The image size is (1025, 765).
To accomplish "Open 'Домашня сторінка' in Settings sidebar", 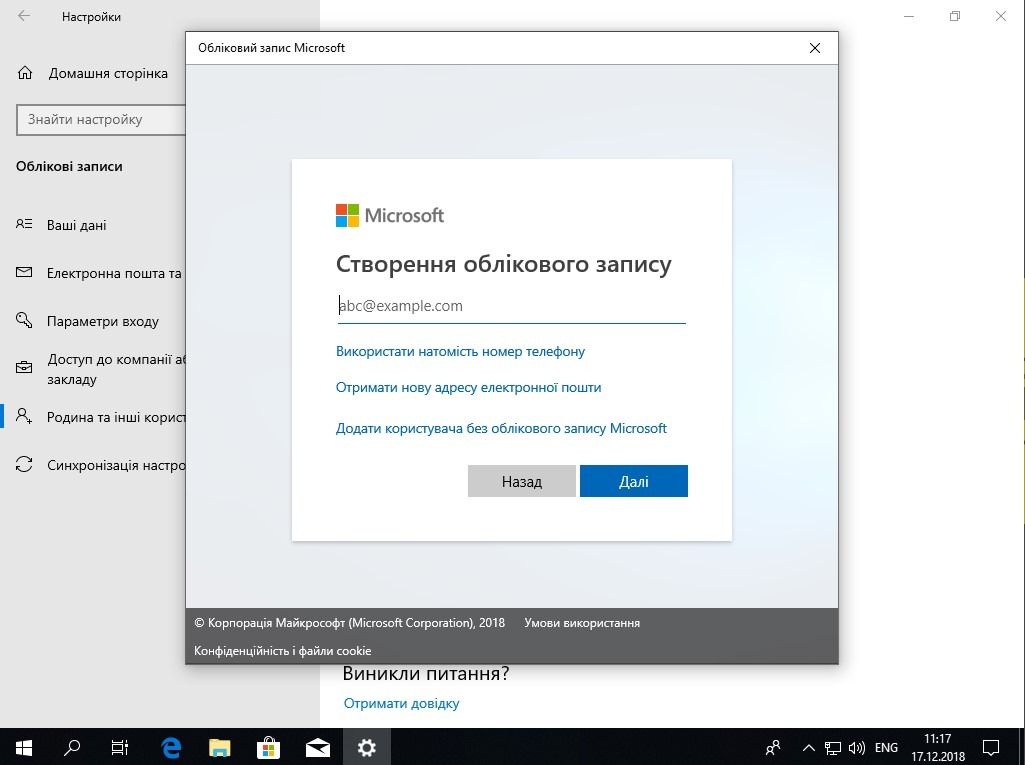I will [108, 73].
